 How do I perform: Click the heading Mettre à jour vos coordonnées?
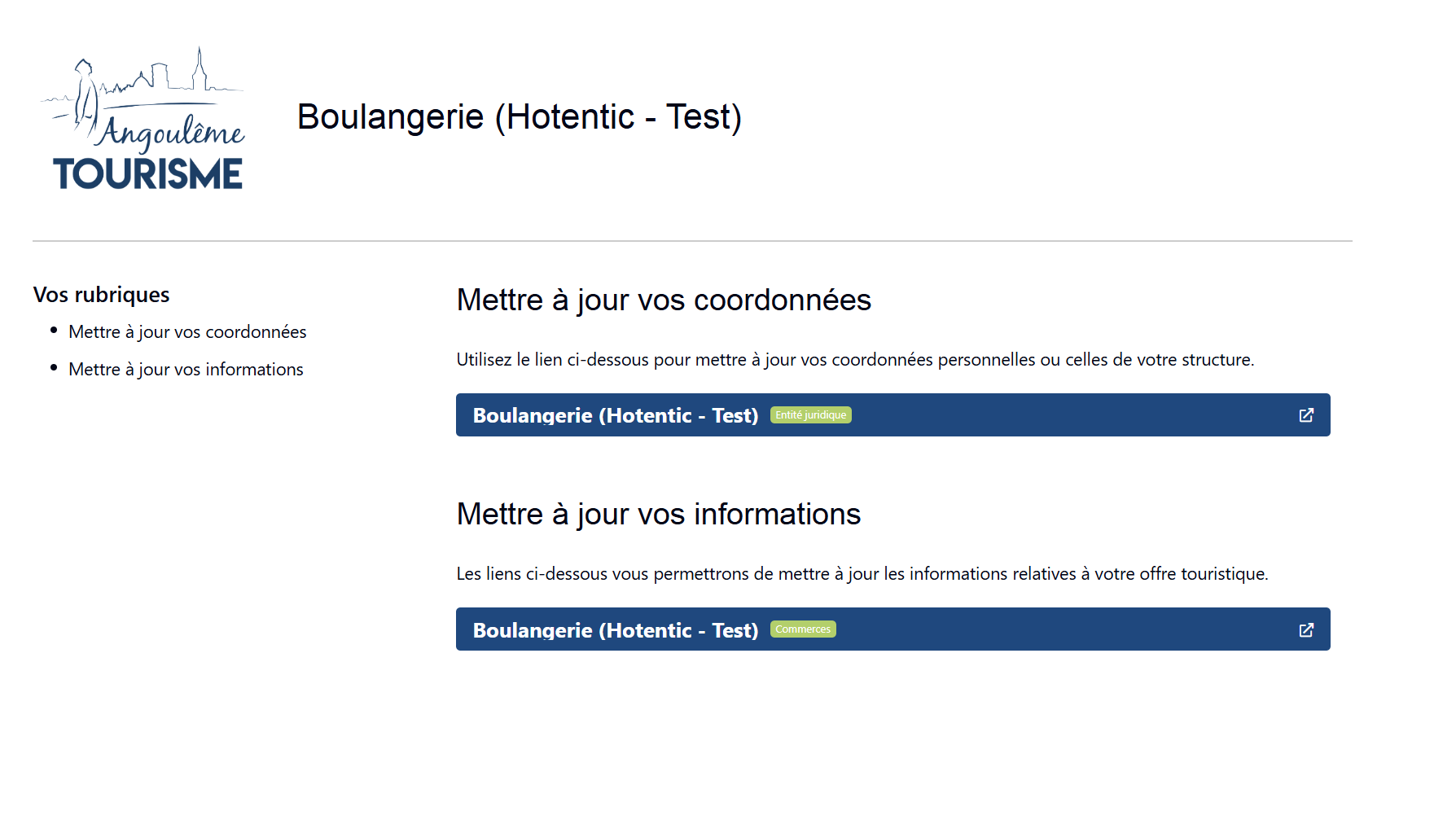pos(663,300)
